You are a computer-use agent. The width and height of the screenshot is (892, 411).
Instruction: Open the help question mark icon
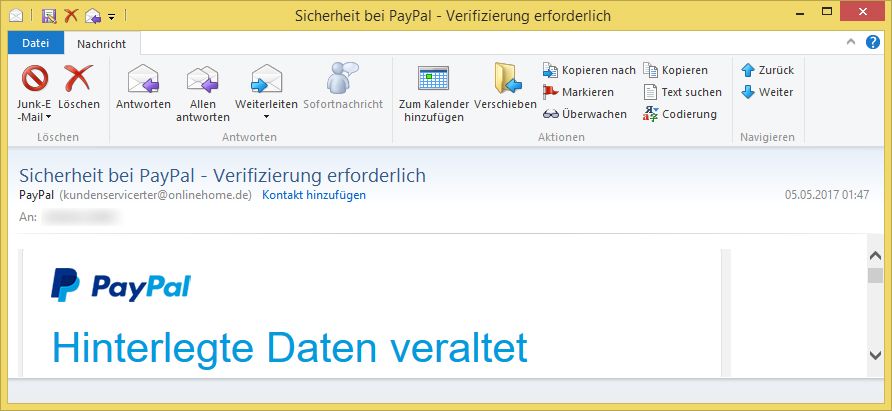tap(873, 42)
